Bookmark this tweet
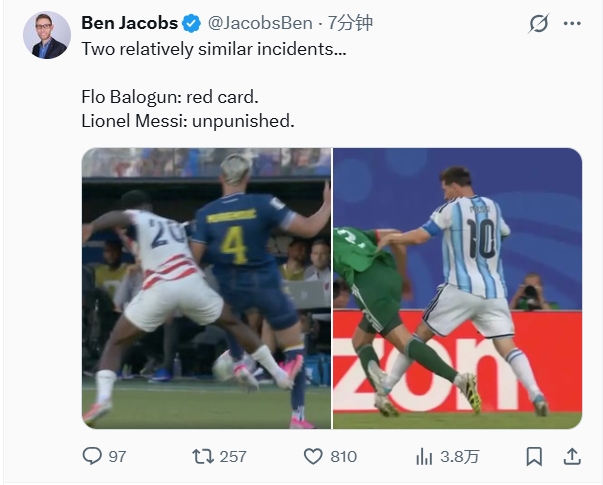 point(534,457)
